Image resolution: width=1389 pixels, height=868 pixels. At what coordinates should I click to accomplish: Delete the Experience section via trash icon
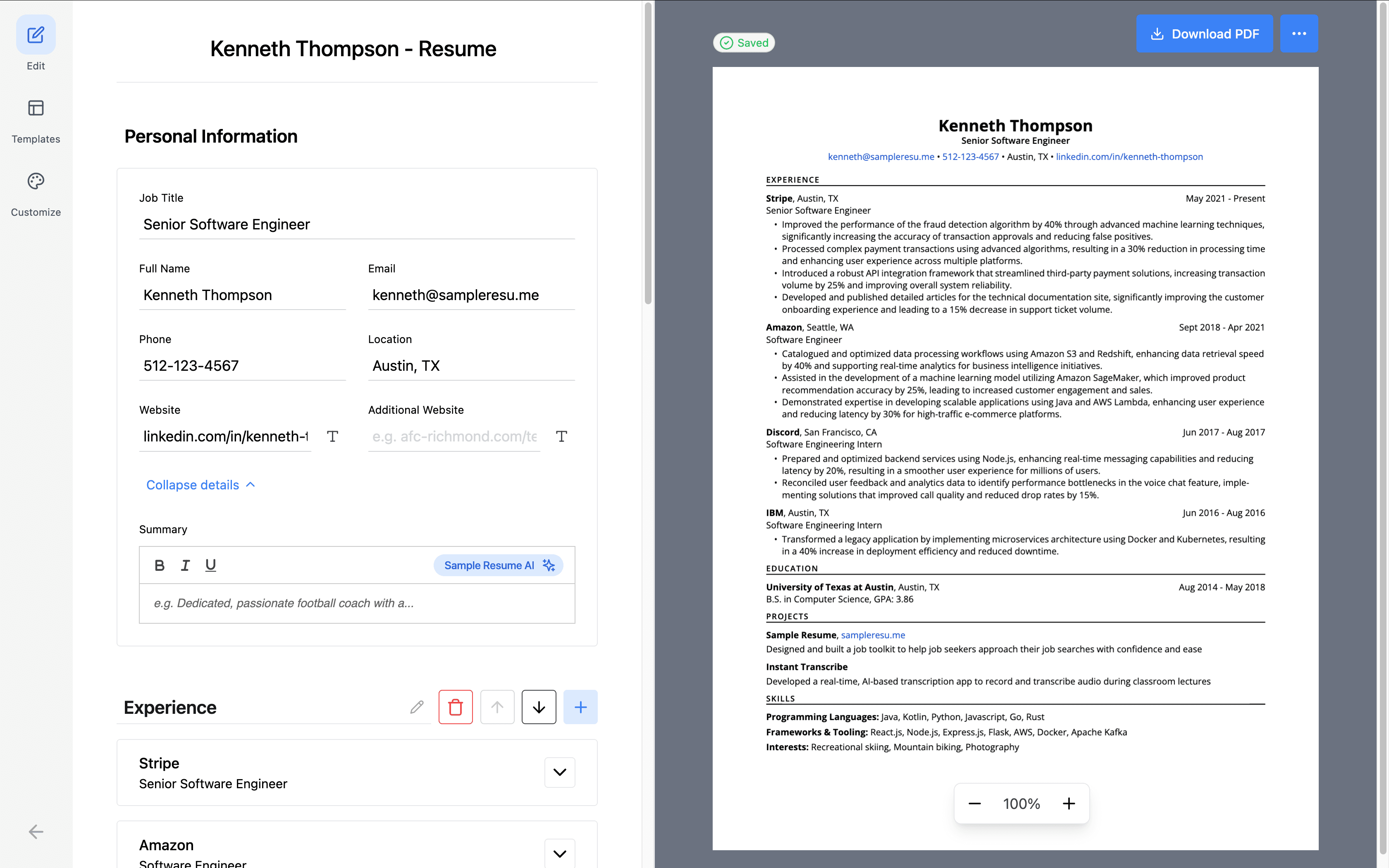pos(456,707)
